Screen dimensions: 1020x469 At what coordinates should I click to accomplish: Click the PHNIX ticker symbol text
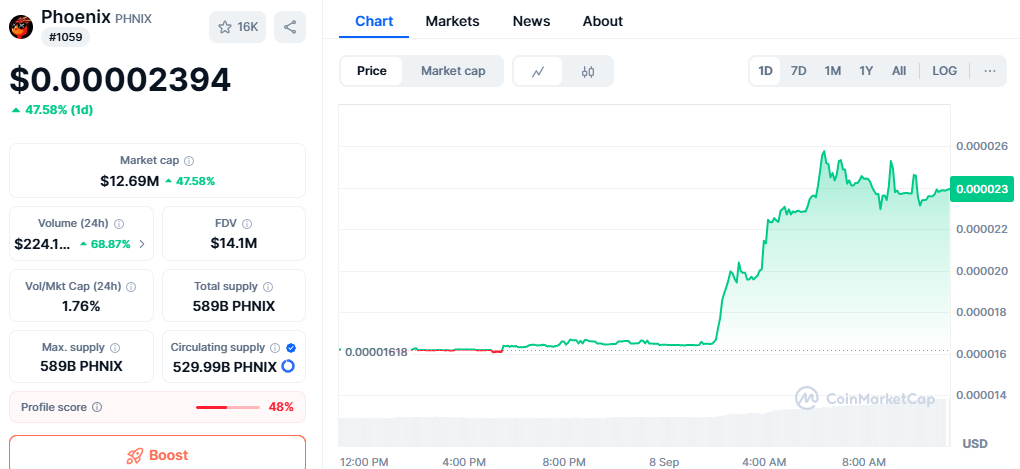tap(133, 19)
